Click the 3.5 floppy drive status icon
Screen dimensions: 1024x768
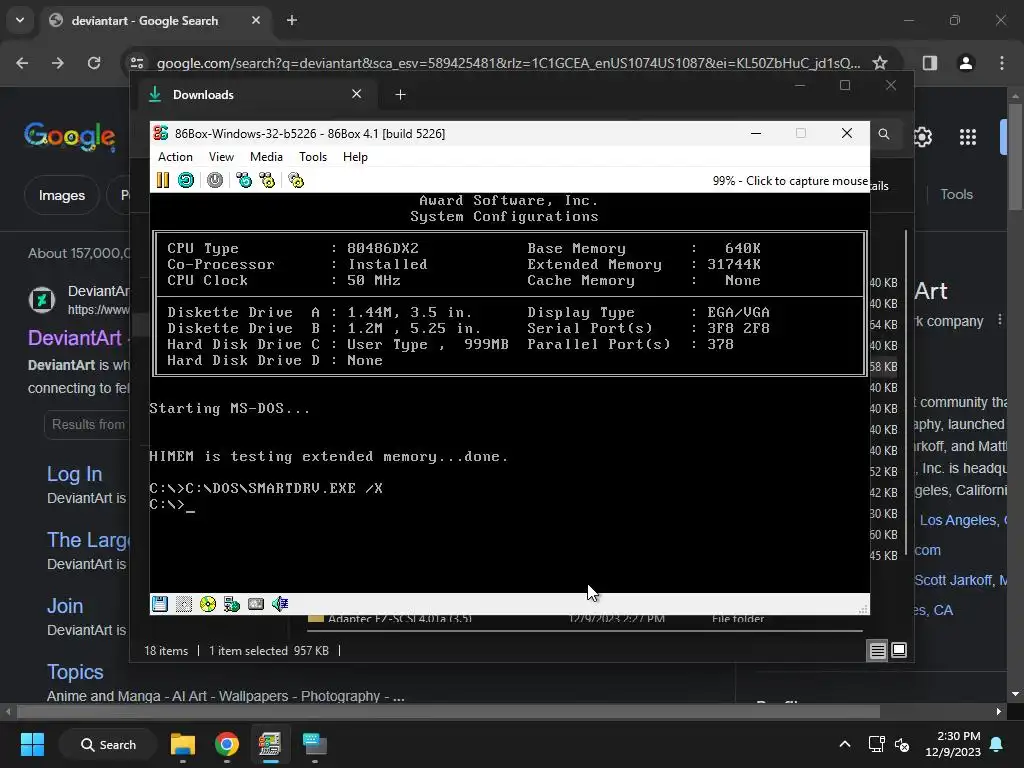tap(160, 604)
